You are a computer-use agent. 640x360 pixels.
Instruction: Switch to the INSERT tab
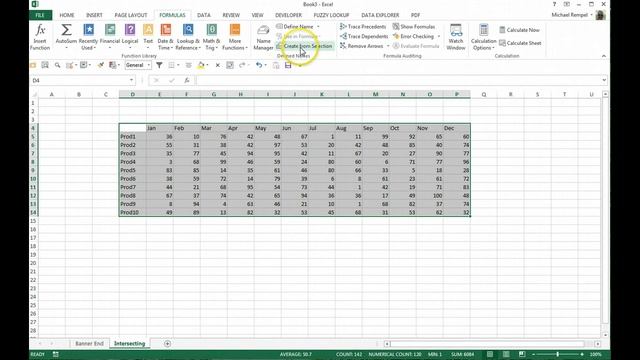click(94, 15)
